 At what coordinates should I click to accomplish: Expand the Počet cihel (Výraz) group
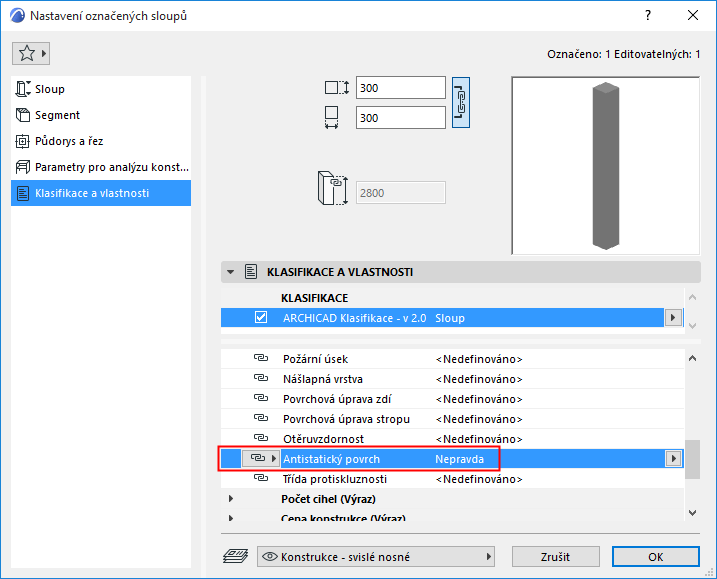click(x=231, y=499)
